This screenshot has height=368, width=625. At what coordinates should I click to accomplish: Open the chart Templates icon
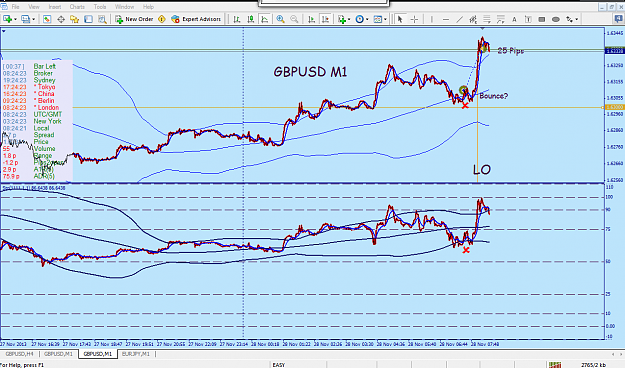pyautogui.click(x=377, y=19)
